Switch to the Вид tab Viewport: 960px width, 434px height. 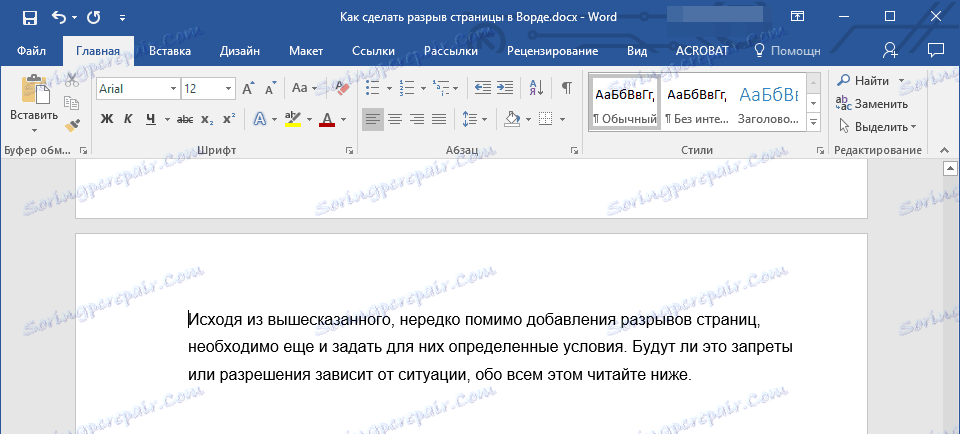(637, 51)
